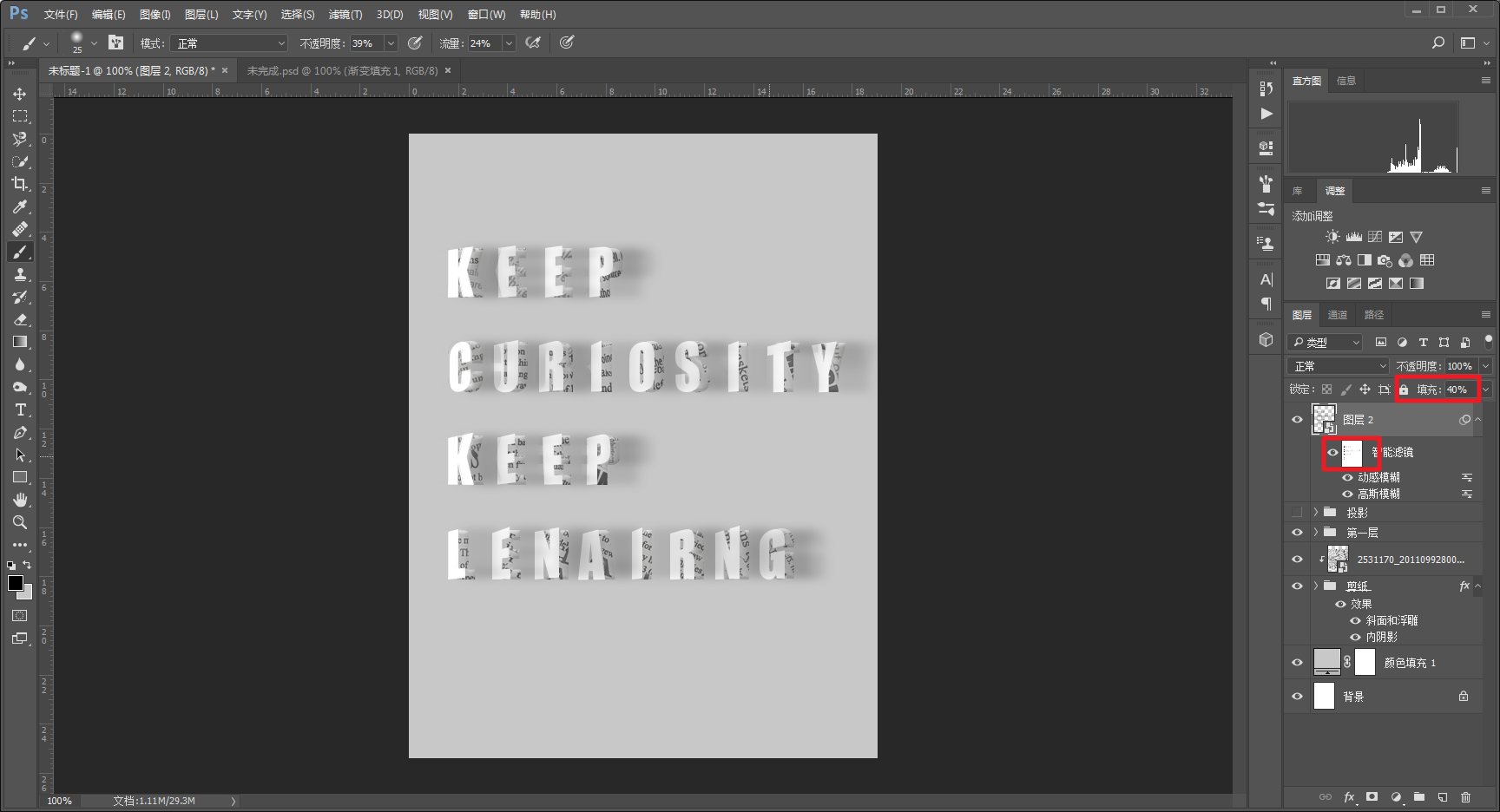Select the smart filter mask thumbnail
Viewport: 1500px width, 812px height.
1352,452
